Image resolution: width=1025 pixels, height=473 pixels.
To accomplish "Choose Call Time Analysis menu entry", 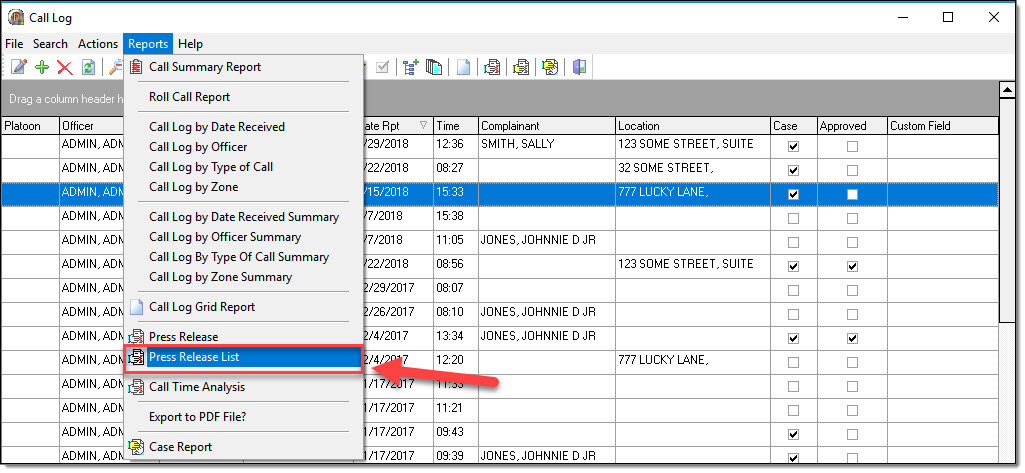I will tap(196, 387).
